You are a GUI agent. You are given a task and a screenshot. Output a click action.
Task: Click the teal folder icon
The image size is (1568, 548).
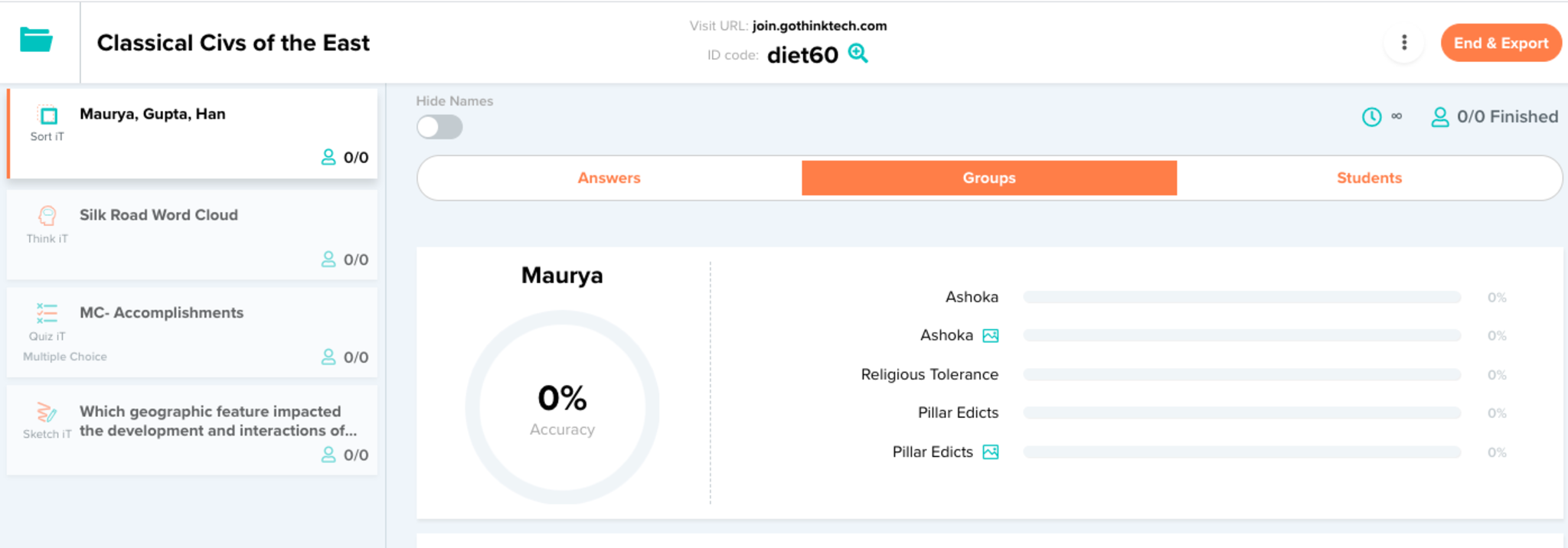[x=36, y=40]
